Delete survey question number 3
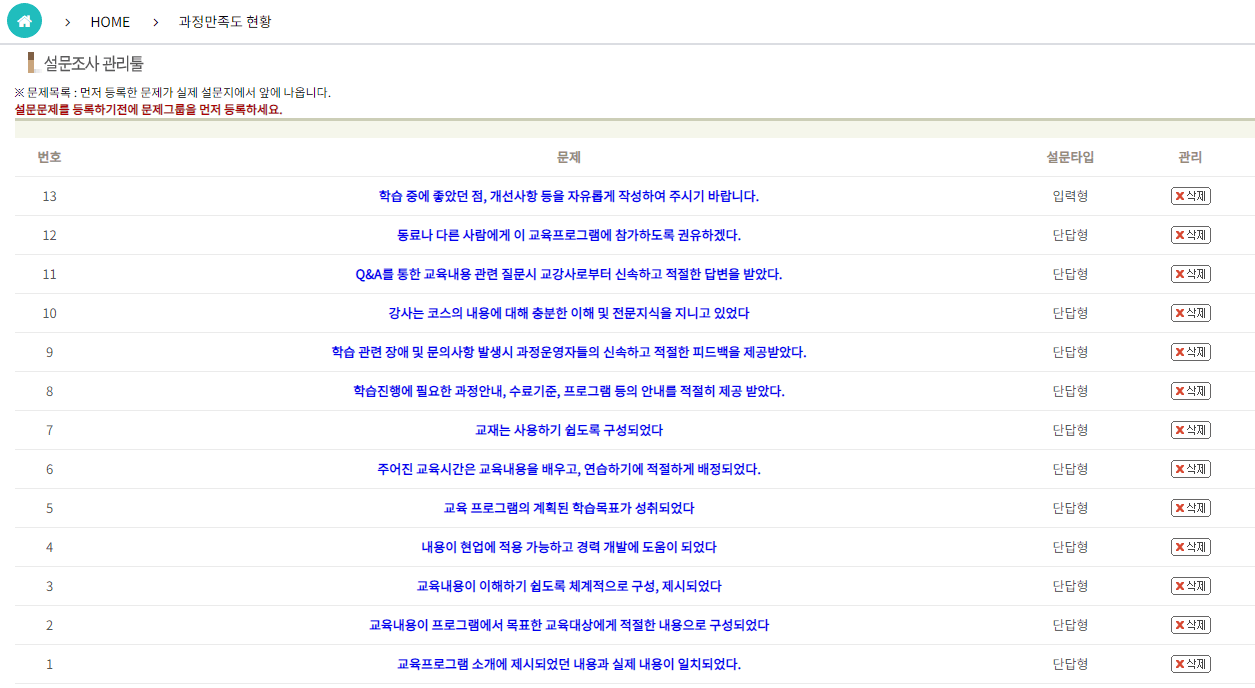1255x688 pixels. coord(1190,586)
